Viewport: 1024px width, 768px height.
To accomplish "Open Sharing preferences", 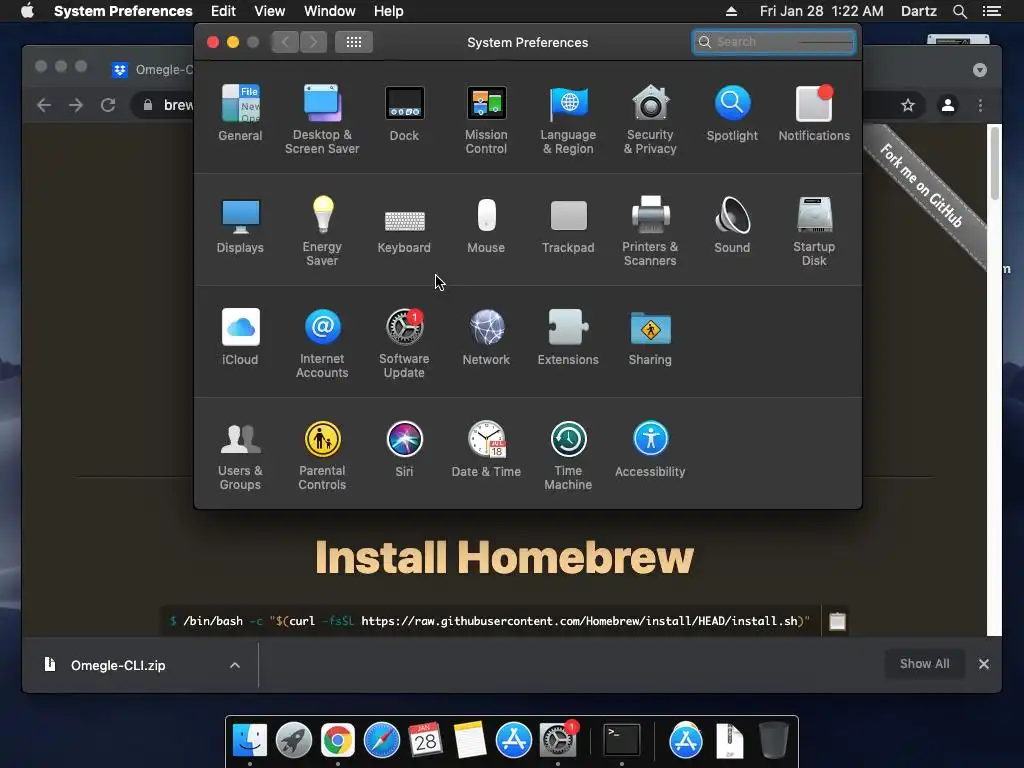I will click(x=650, y=337).
